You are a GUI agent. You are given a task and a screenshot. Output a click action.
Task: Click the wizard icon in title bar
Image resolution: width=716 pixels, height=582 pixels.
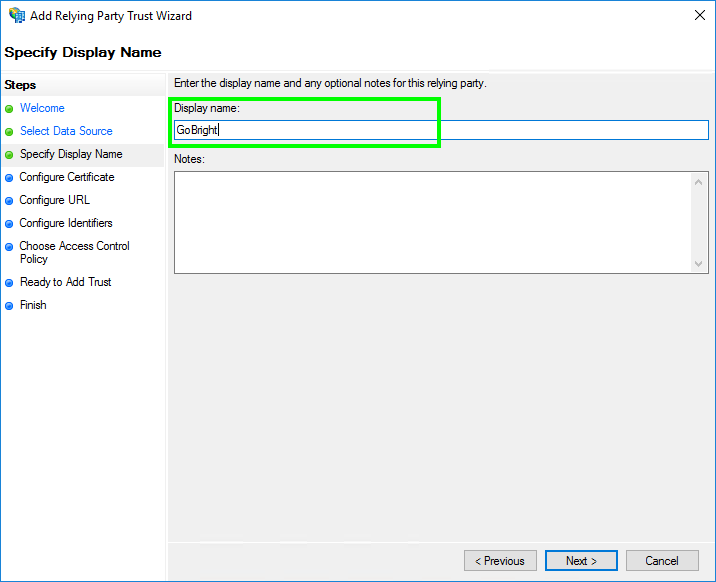pyautogui.click(x=16, y=16)
